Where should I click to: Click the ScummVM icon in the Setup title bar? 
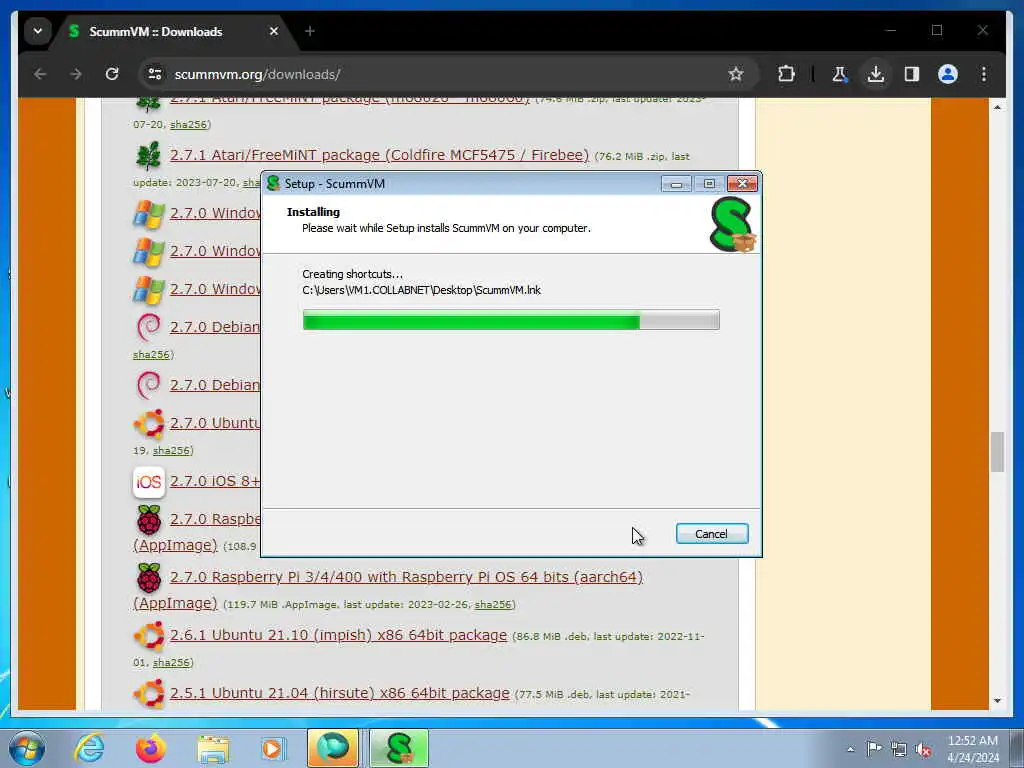tap(274, 184)
